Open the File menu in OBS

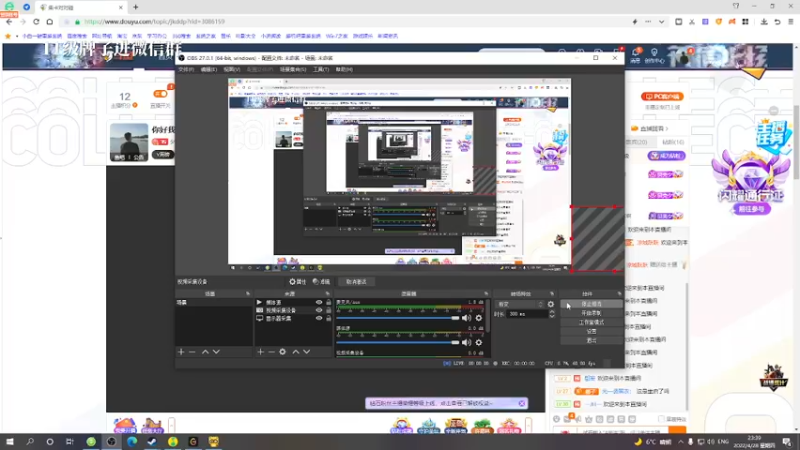186,69
